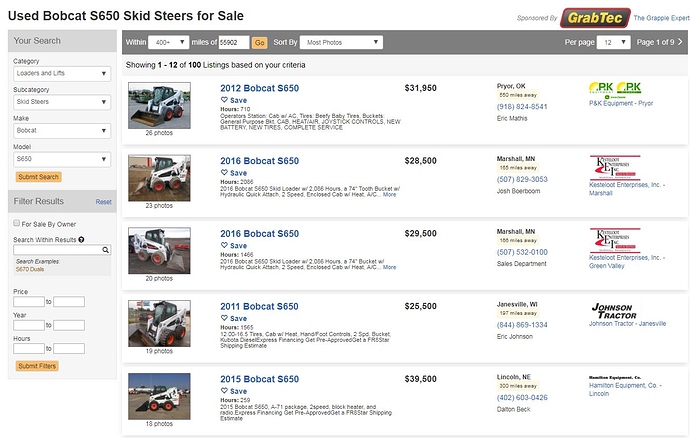Viewport: 690px width, 438px height.
Task: Open the 2015 Bobcat S650 listing title
Action: (260, 379)
